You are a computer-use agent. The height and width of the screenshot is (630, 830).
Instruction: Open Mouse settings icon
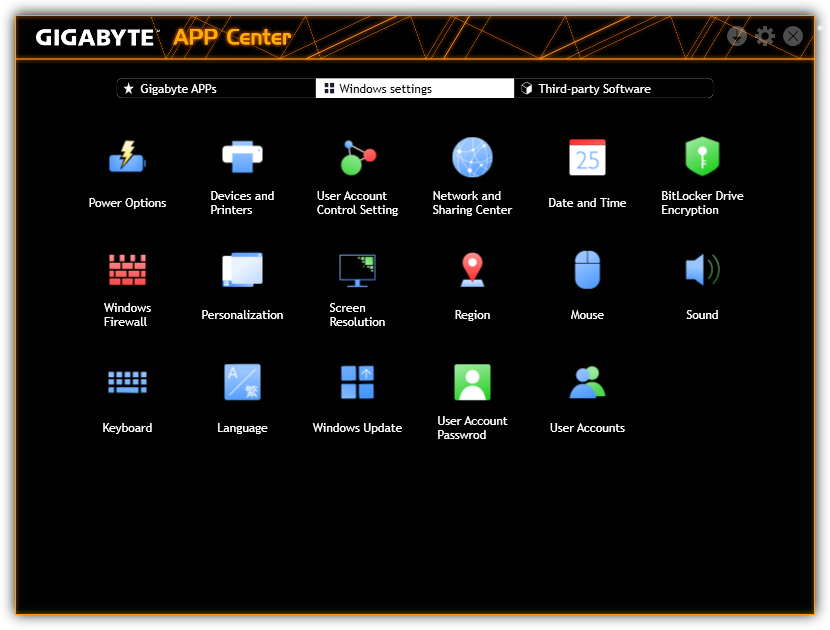587,269
